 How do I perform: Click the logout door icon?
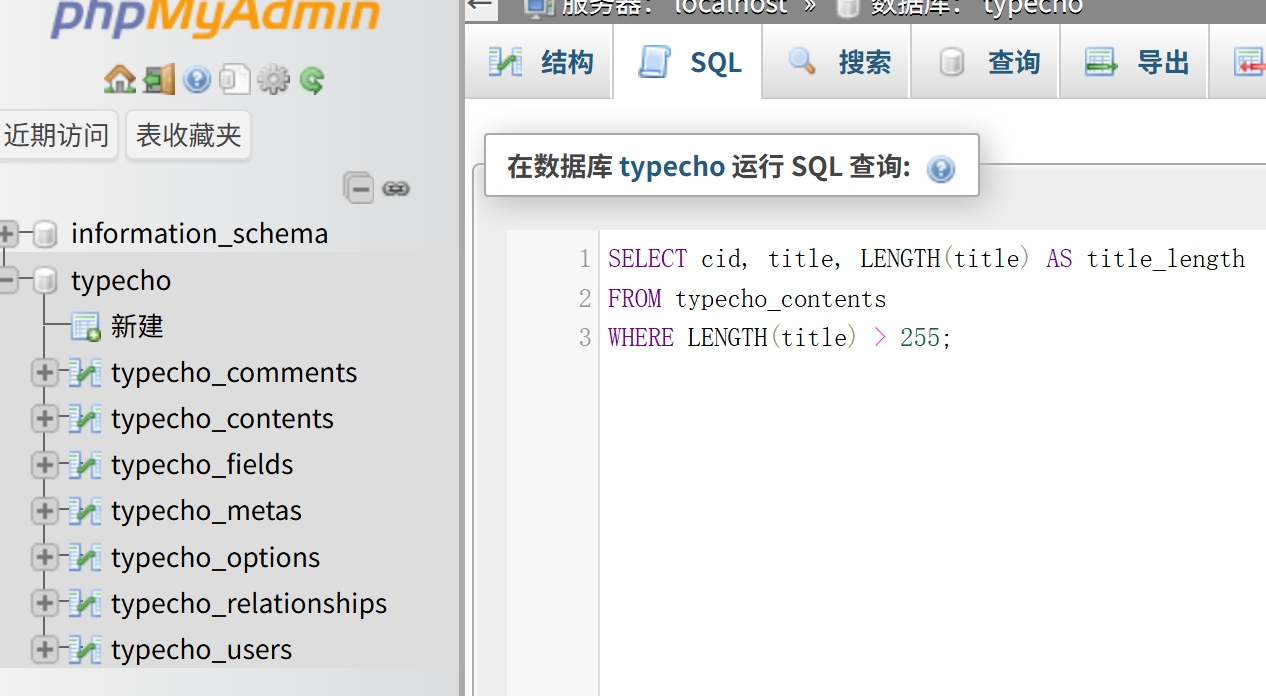pos(158,79)
